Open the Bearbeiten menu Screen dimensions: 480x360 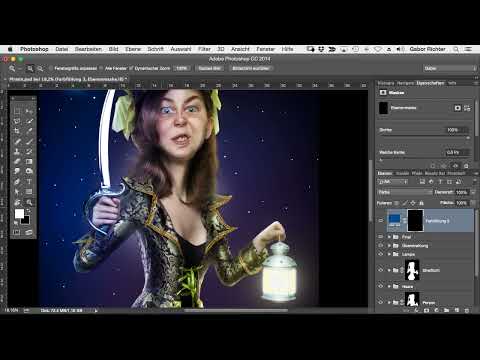click(88, 49)
